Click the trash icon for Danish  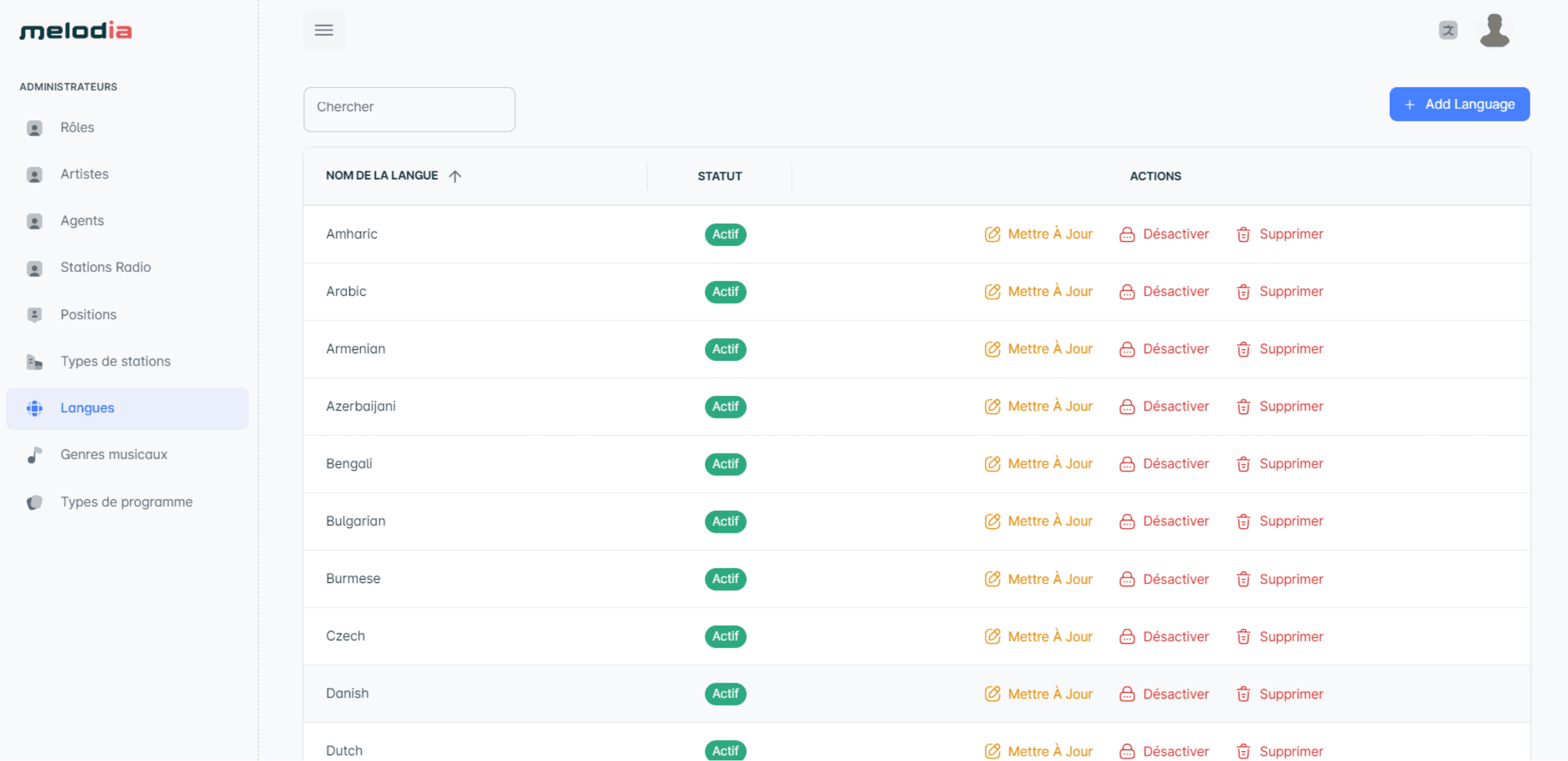(x=1243, y=694)
